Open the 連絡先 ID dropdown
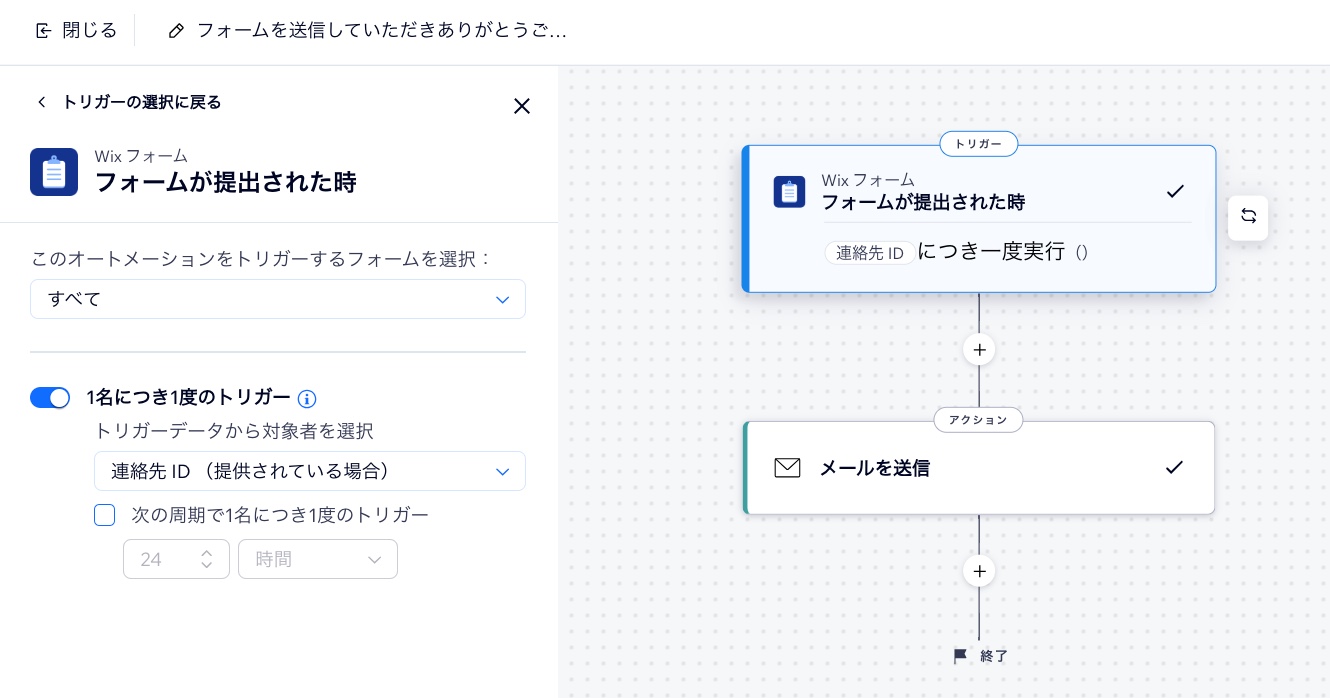The height and width of the screenshot is (698, 1330). coord(309,471)
